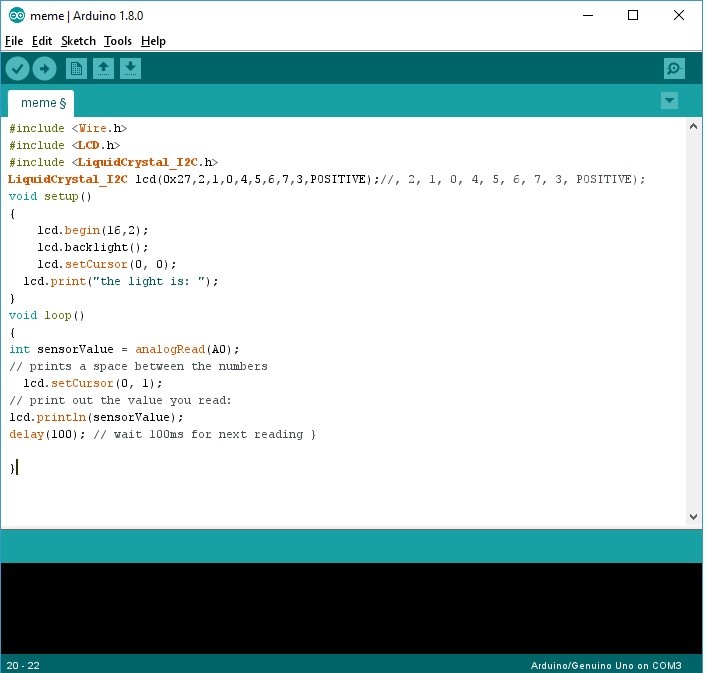Open the tab options dropdown arrow
The width and height of the screenshot is (709, 673).
pyautogui.click(x=669, y=100)
